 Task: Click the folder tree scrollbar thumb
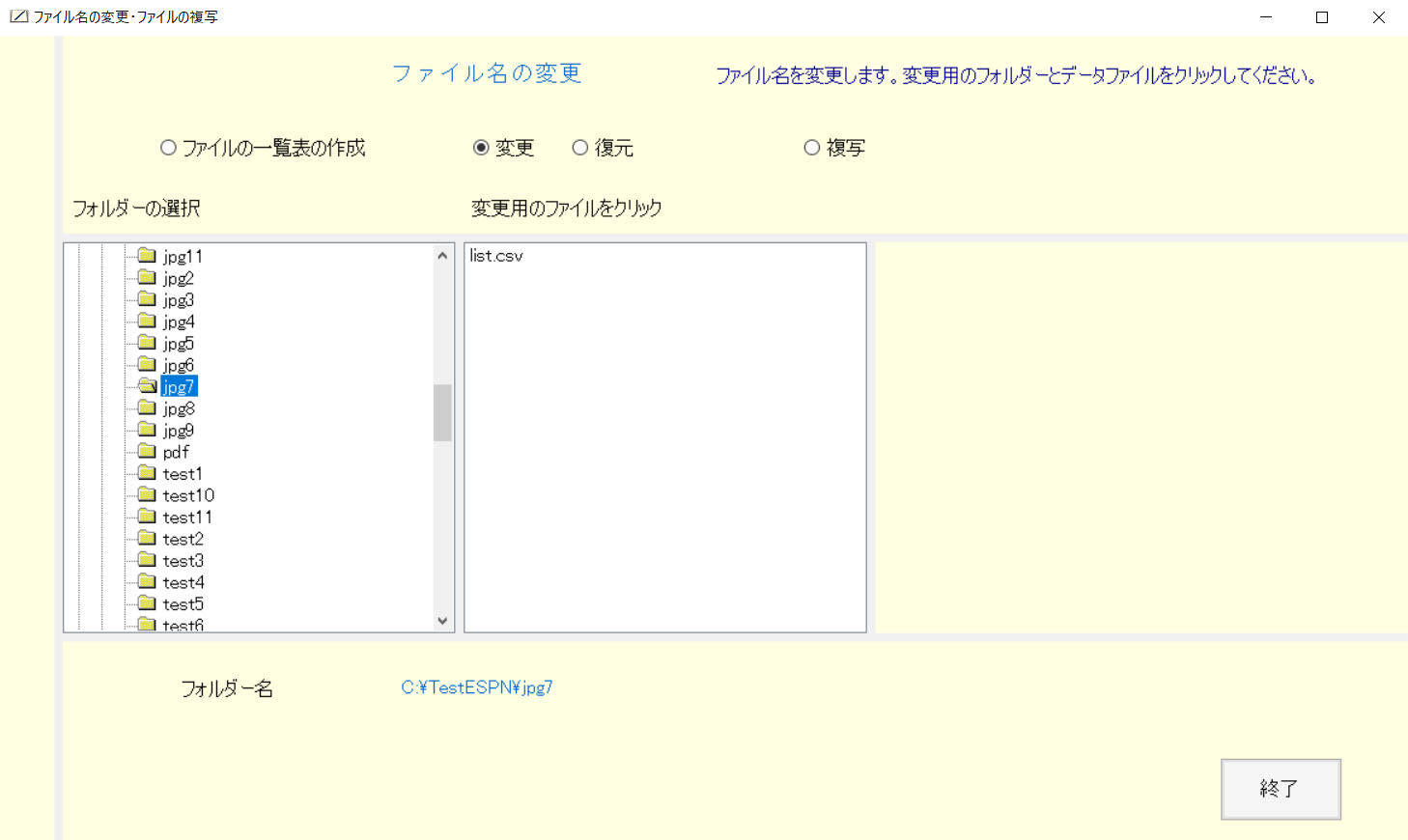click(442, 412)
